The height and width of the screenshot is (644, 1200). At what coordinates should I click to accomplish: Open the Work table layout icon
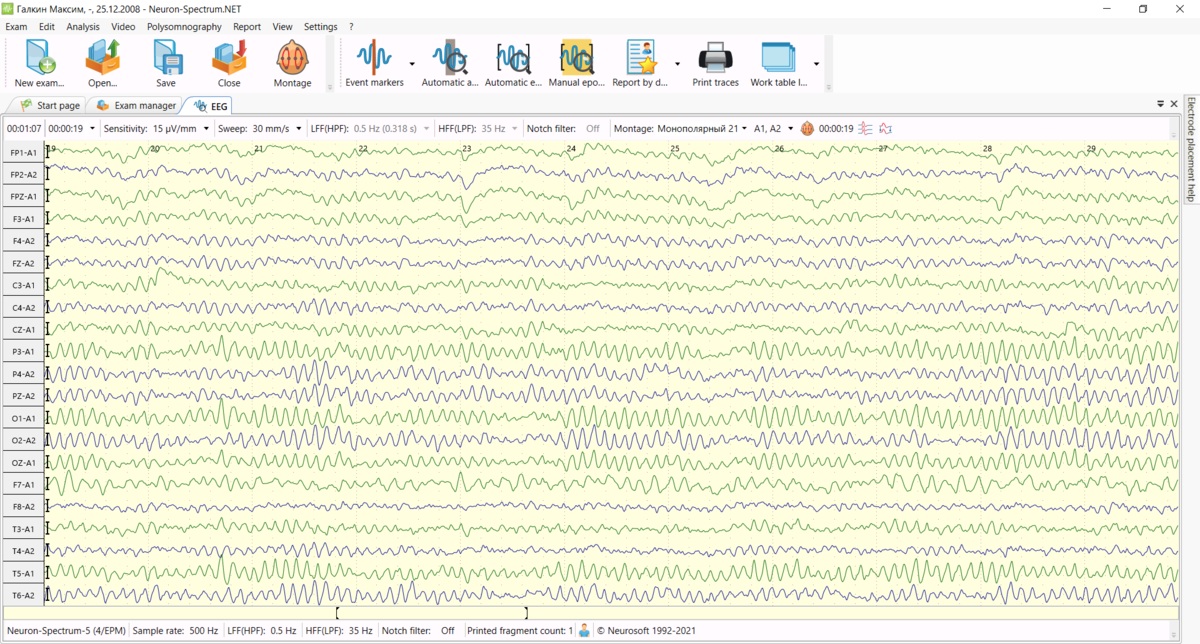click(x=778, y=58)
